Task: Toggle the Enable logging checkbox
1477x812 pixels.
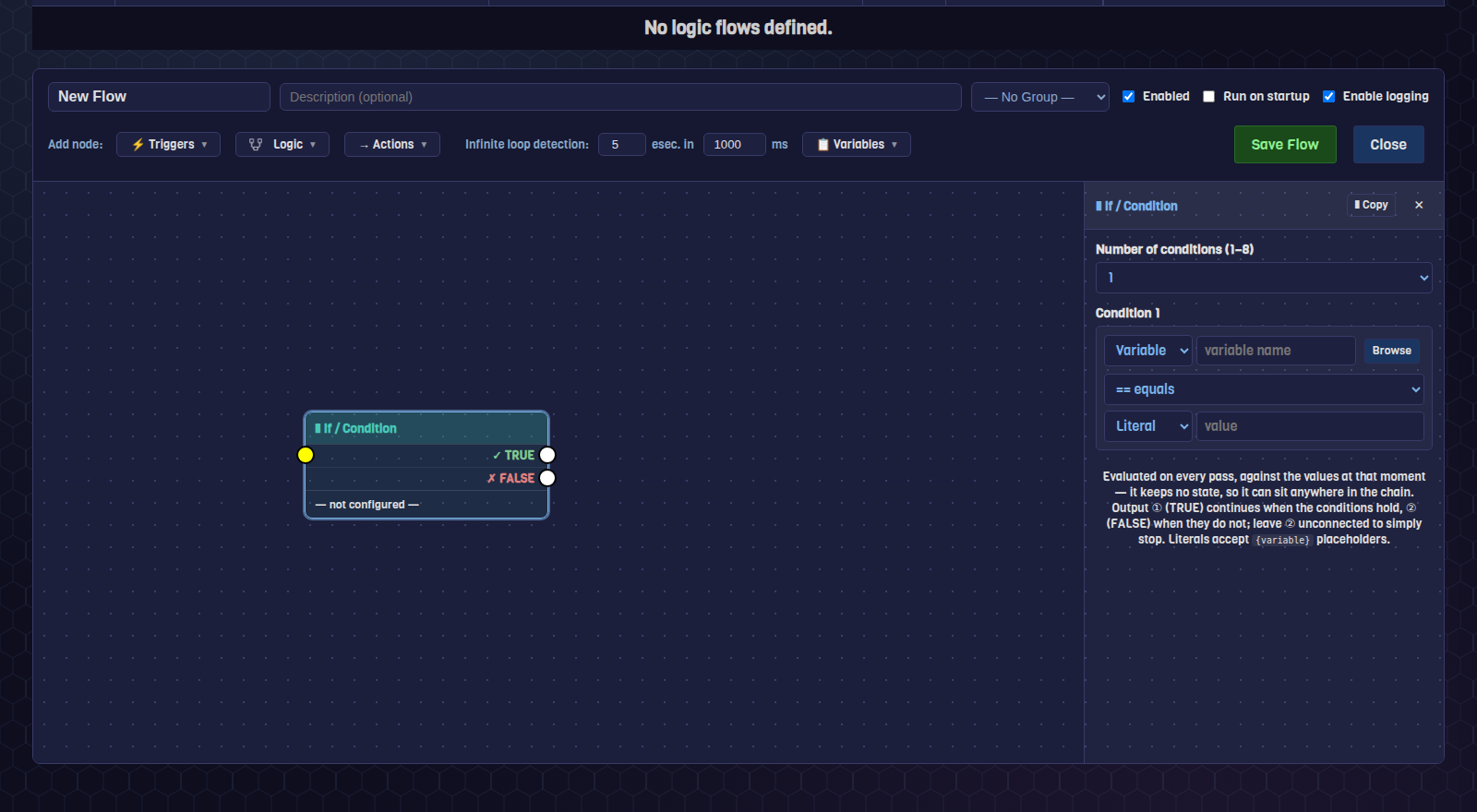Action: point(1328,96)
